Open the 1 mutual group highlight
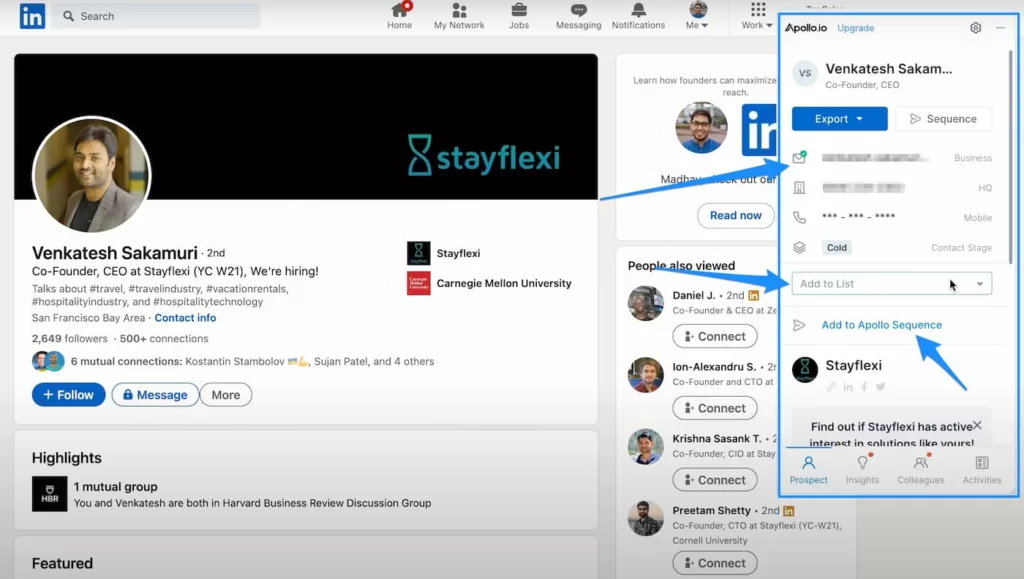 click(x=116, y=487)
